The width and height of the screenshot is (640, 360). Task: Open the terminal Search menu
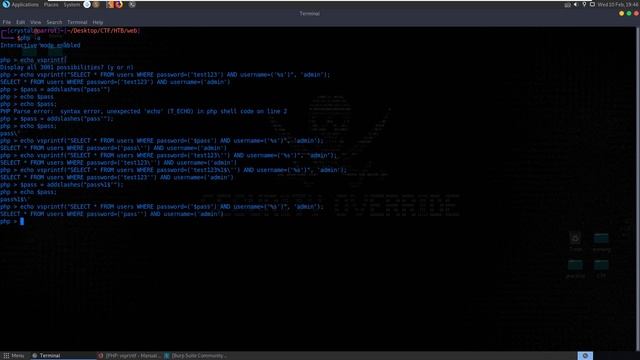pyautogui.click(x=54, y=22)
